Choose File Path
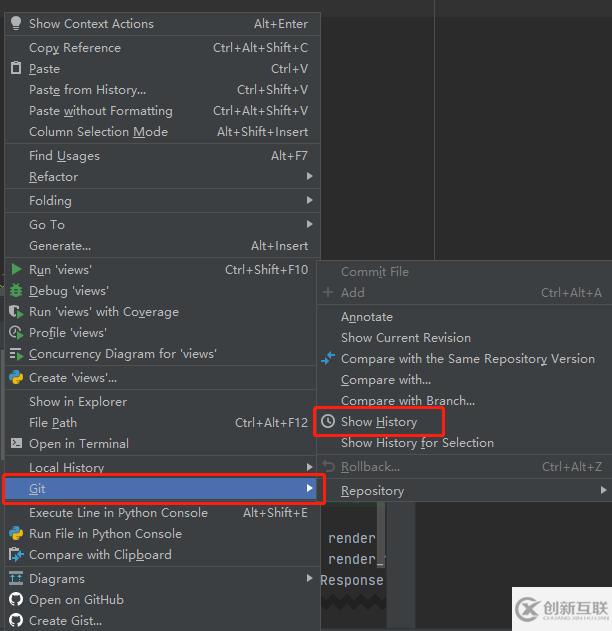The width and height of the screenshot is (612, 631). pyautogui.click(x=162, y=423)
